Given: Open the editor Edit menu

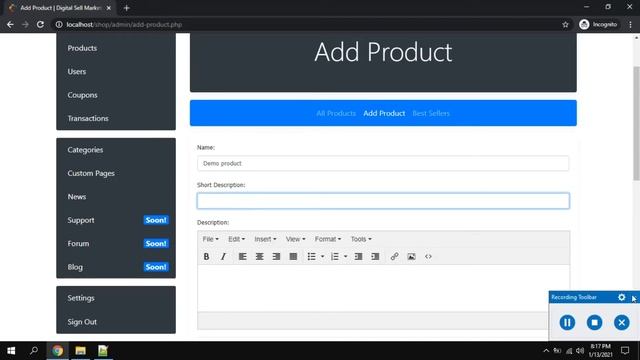Looking at the screenshot, I should (x=236, y=239).
